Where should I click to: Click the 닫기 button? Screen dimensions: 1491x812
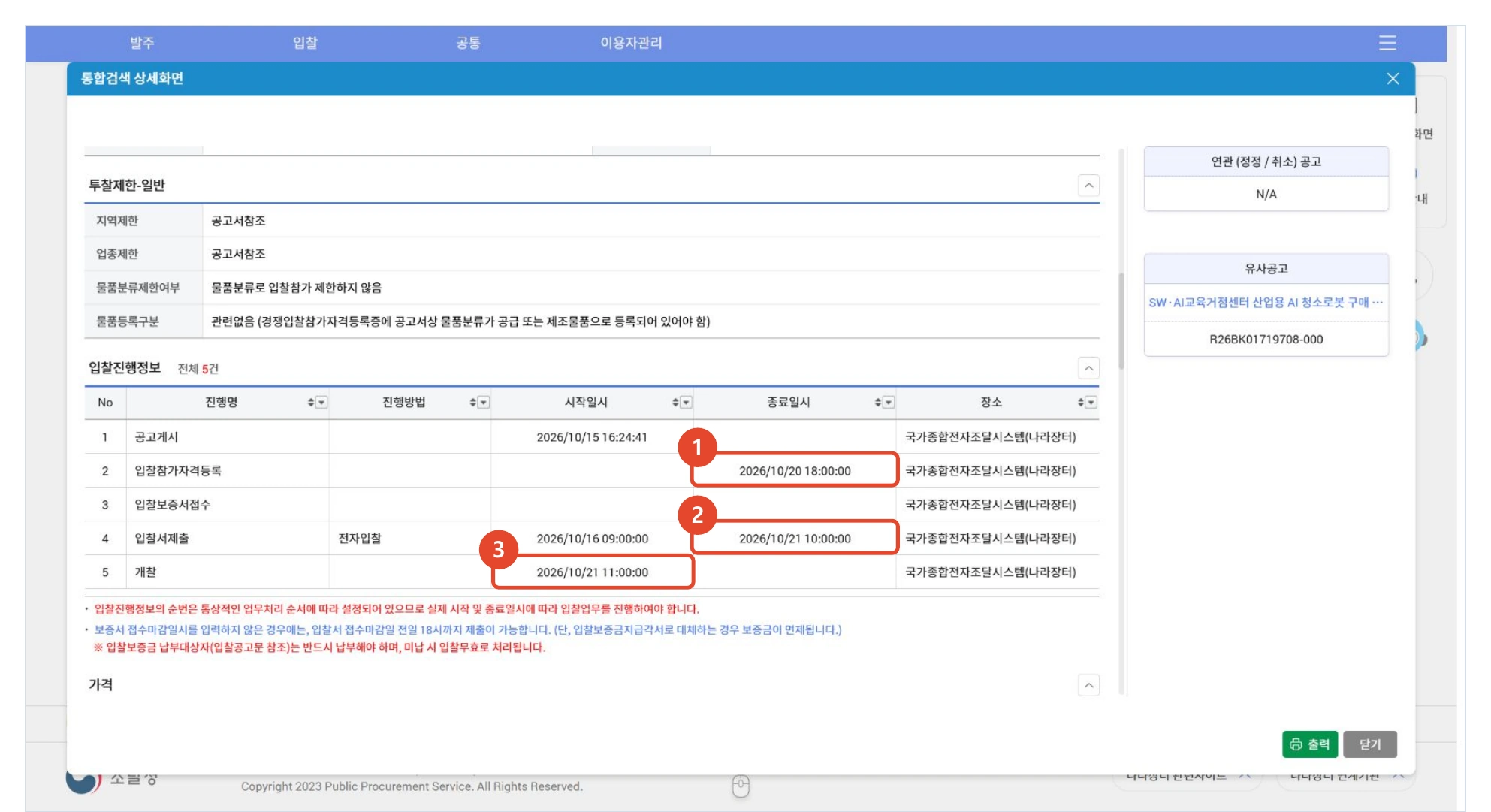1370,744
